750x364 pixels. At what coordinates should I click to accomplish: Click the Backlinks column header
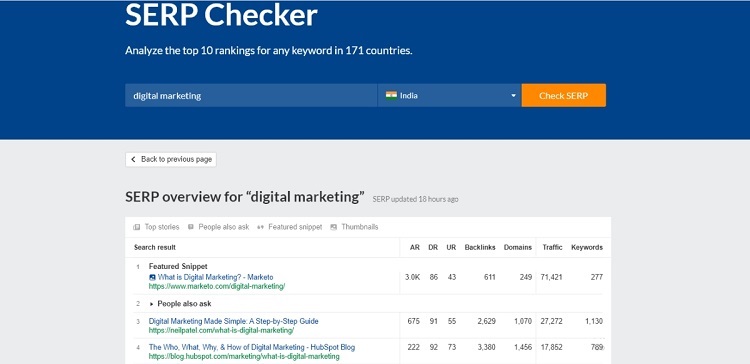click(x=480, y=247)
